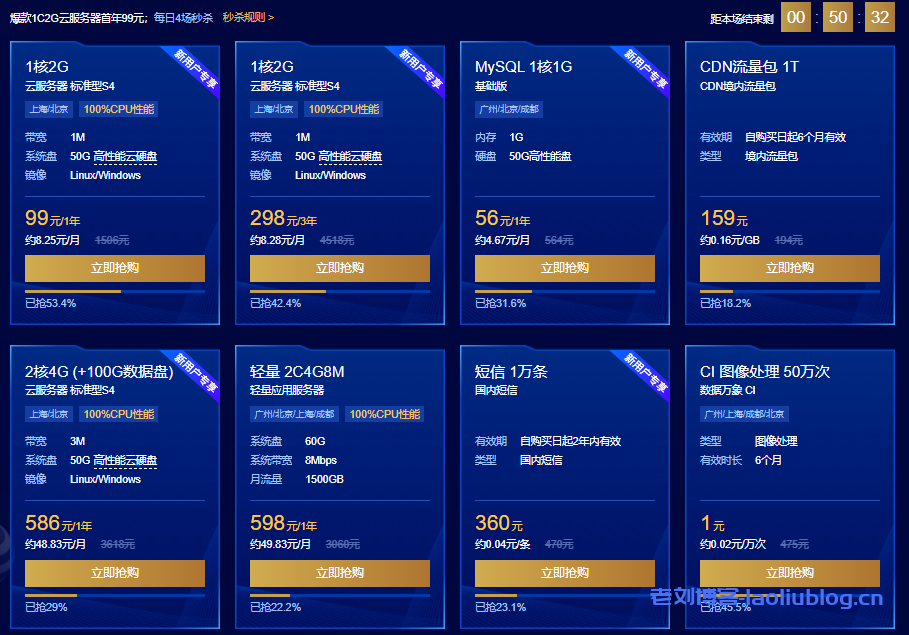Click 立即抢购 on the 2核4G 586元 card

click(115, 573)
